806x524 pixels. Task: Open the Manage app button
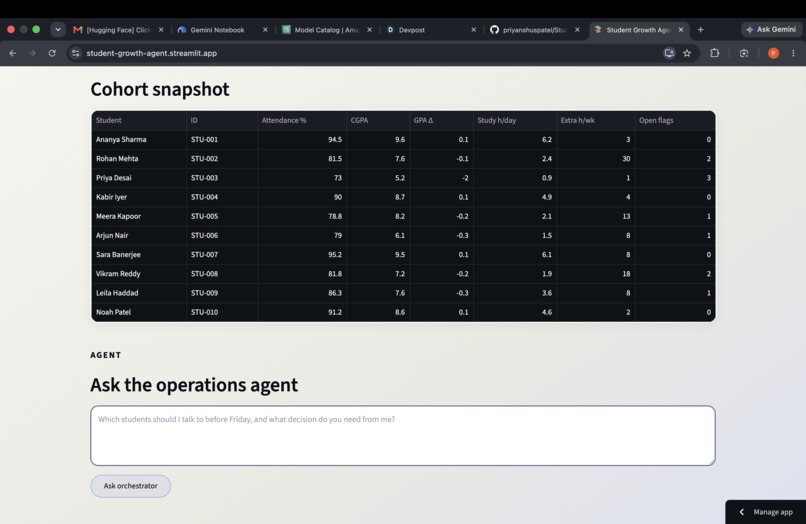coord(766,512)
